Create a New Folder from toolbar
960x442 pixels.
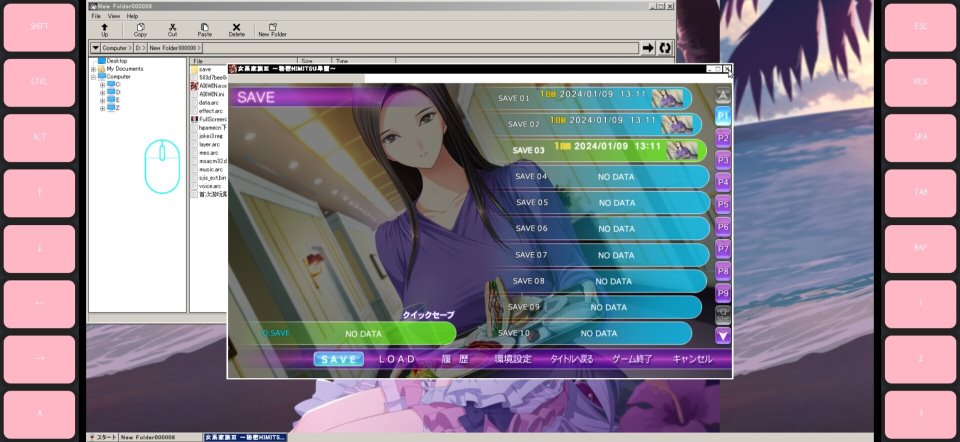click(x=272, y=30)
